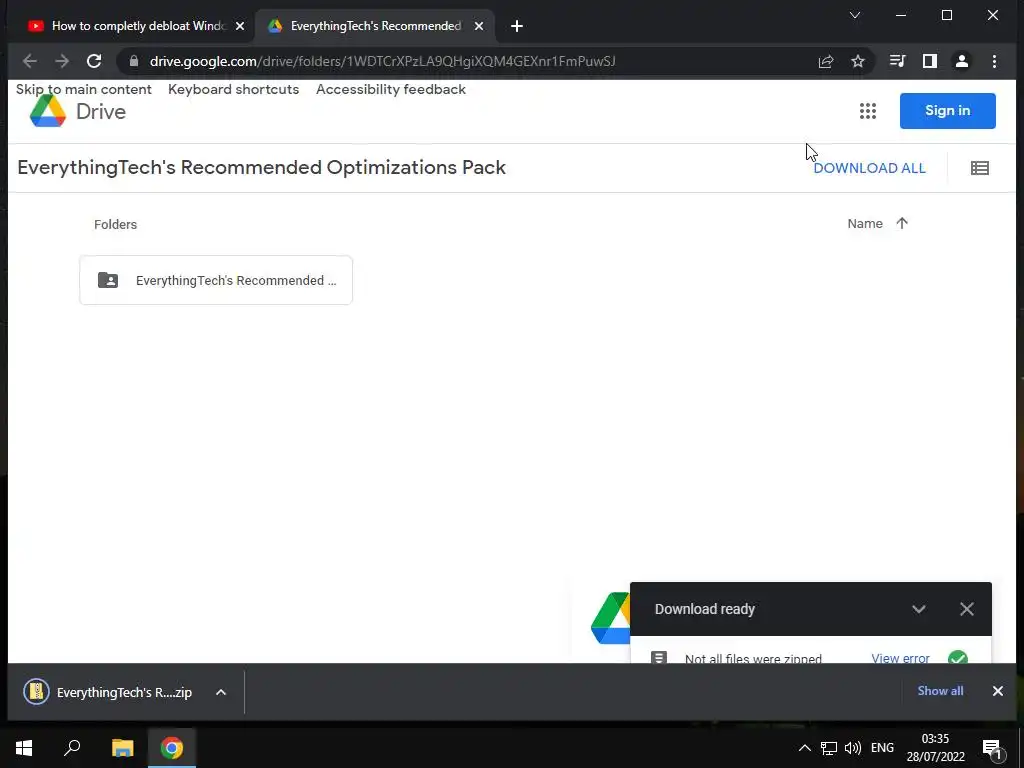The height and width of the screenshot is (768, 1024).
Task: Click the folder title EverythingTech's Recommended Optimizations Pack
Action: (261, 168)
